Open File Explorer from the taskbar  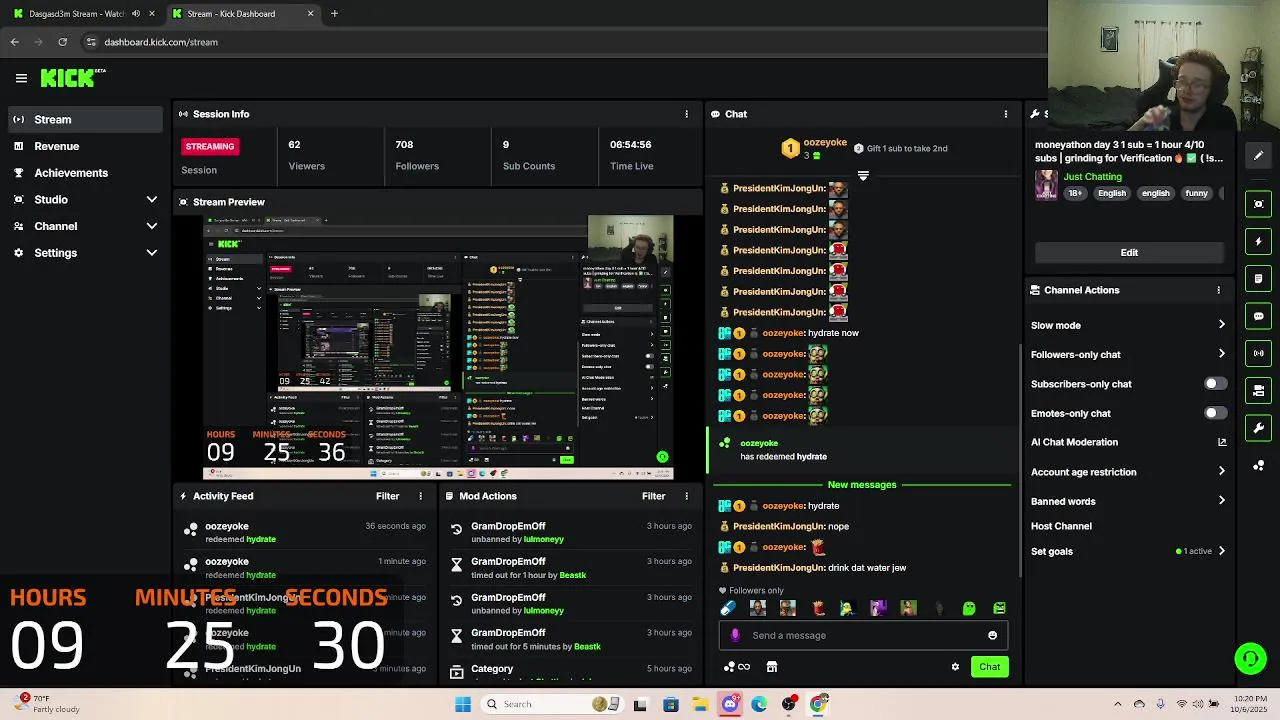700,704
